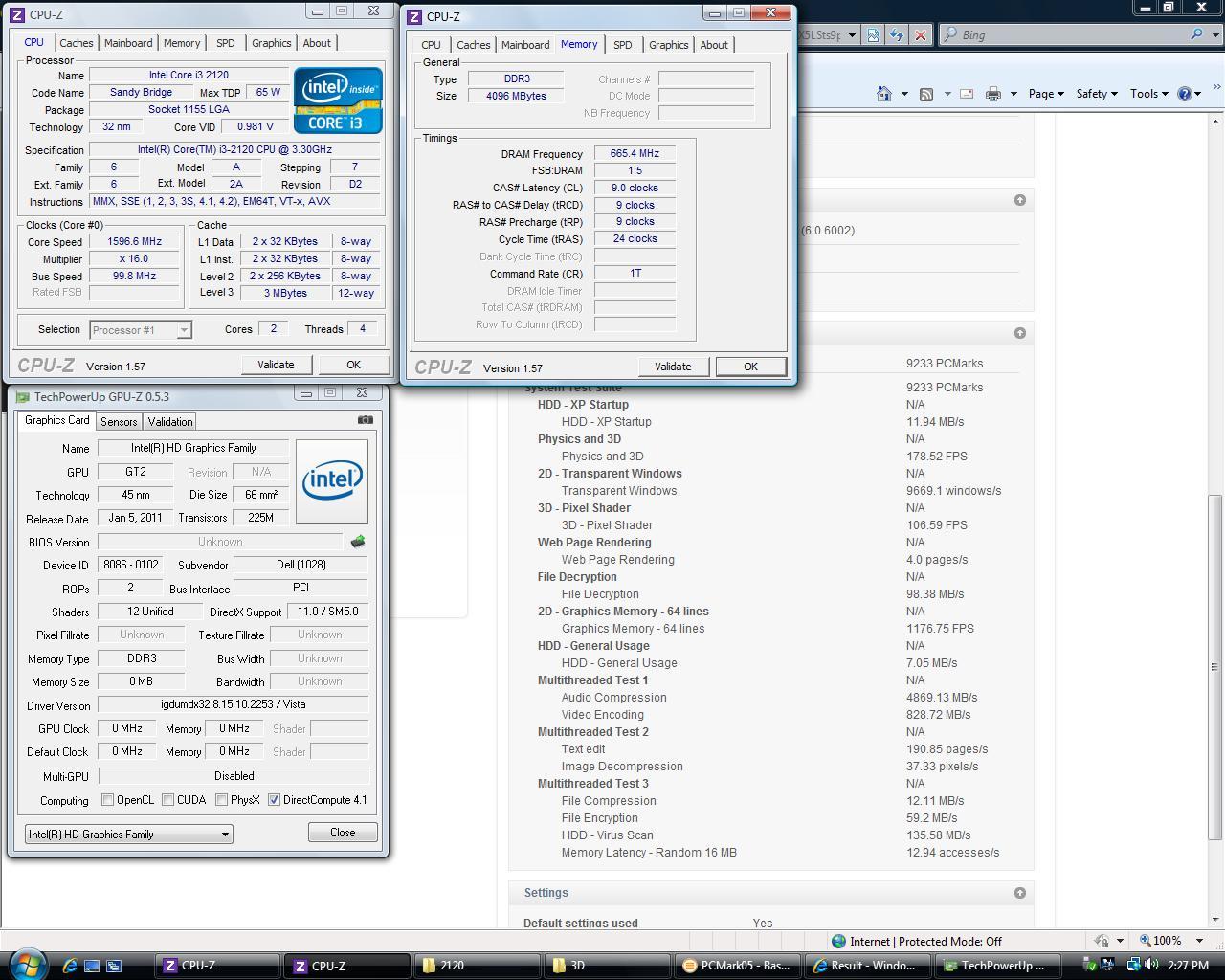Click the Refresh arrows icon in address bar

(897, 34)
